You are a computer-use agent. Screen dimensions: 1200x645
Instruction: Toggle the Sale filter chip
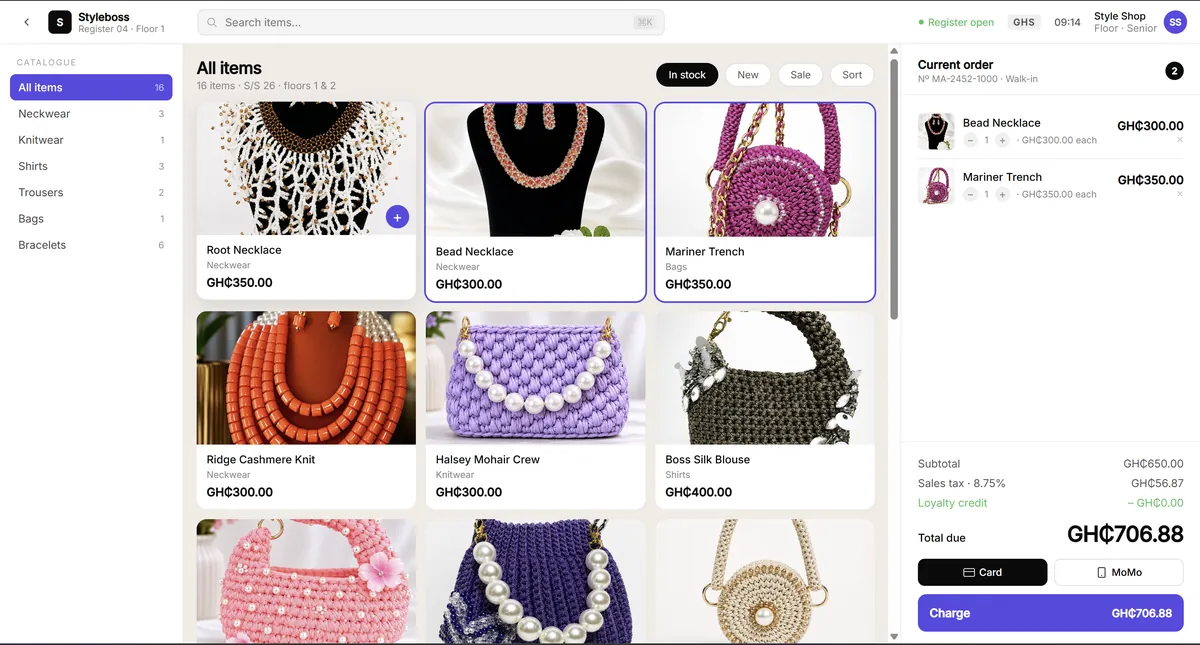(x=800, y=75)
